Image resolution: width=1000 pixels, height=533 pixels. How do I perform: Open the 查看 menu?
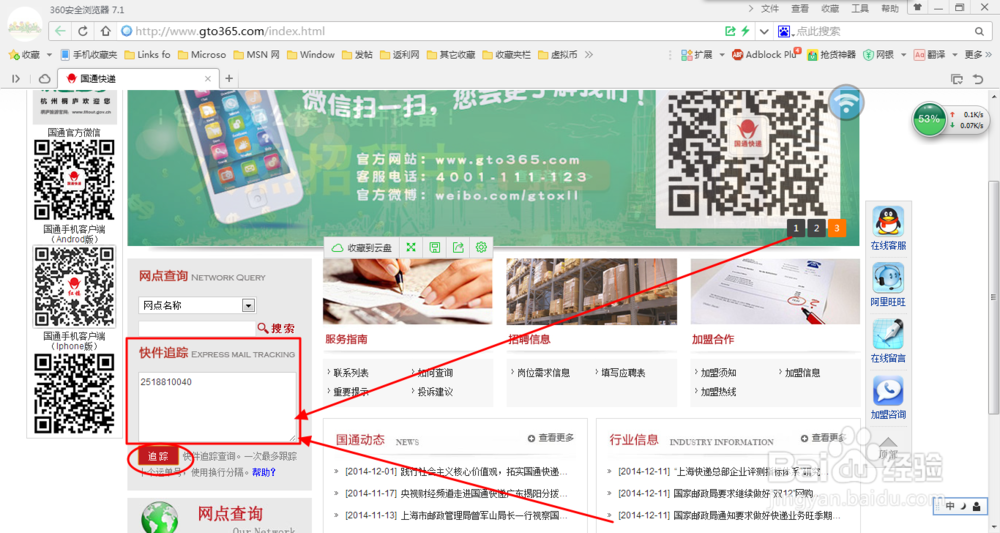click(800, 8)
